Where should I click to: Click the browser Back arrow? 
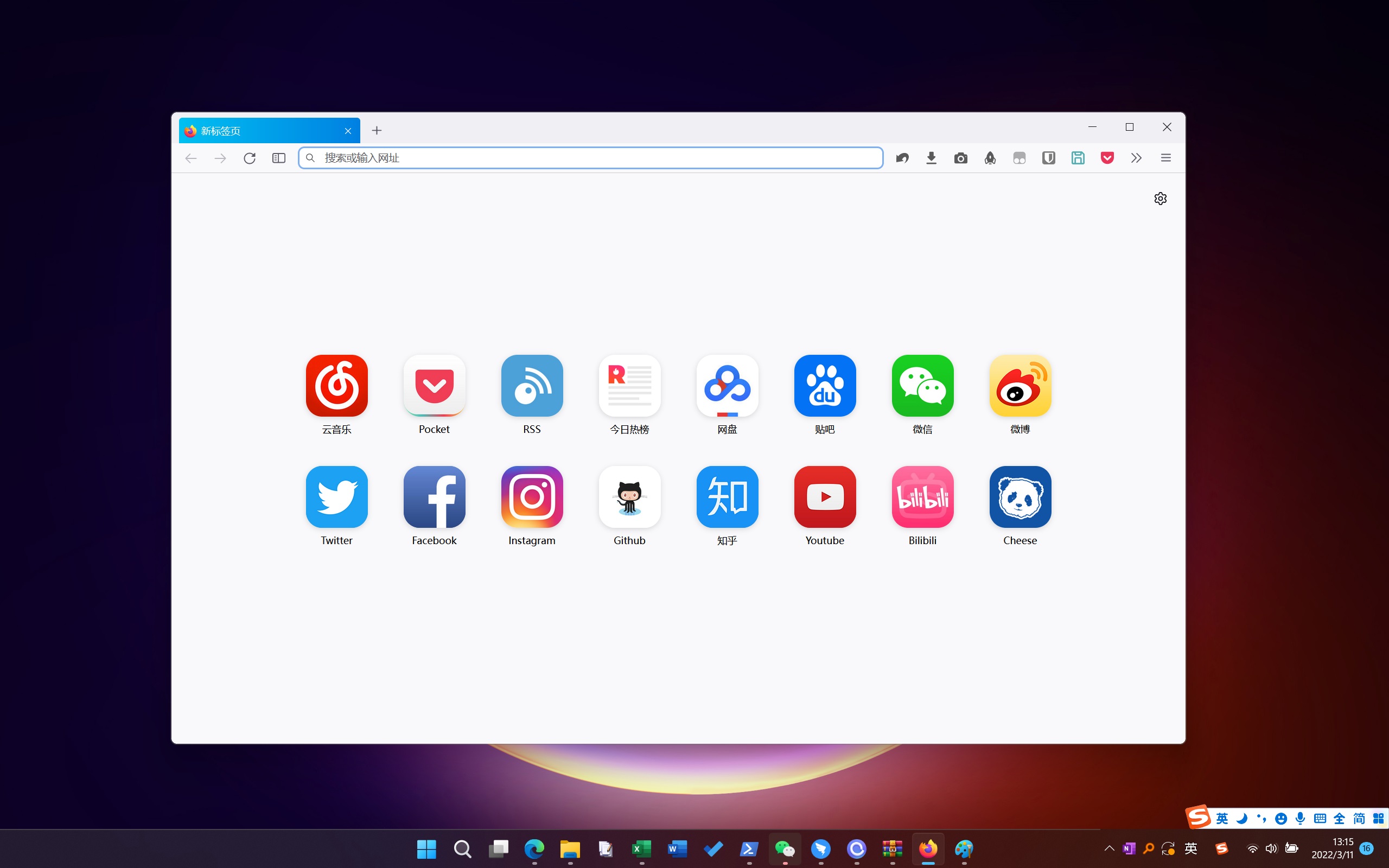pos(191,158)
